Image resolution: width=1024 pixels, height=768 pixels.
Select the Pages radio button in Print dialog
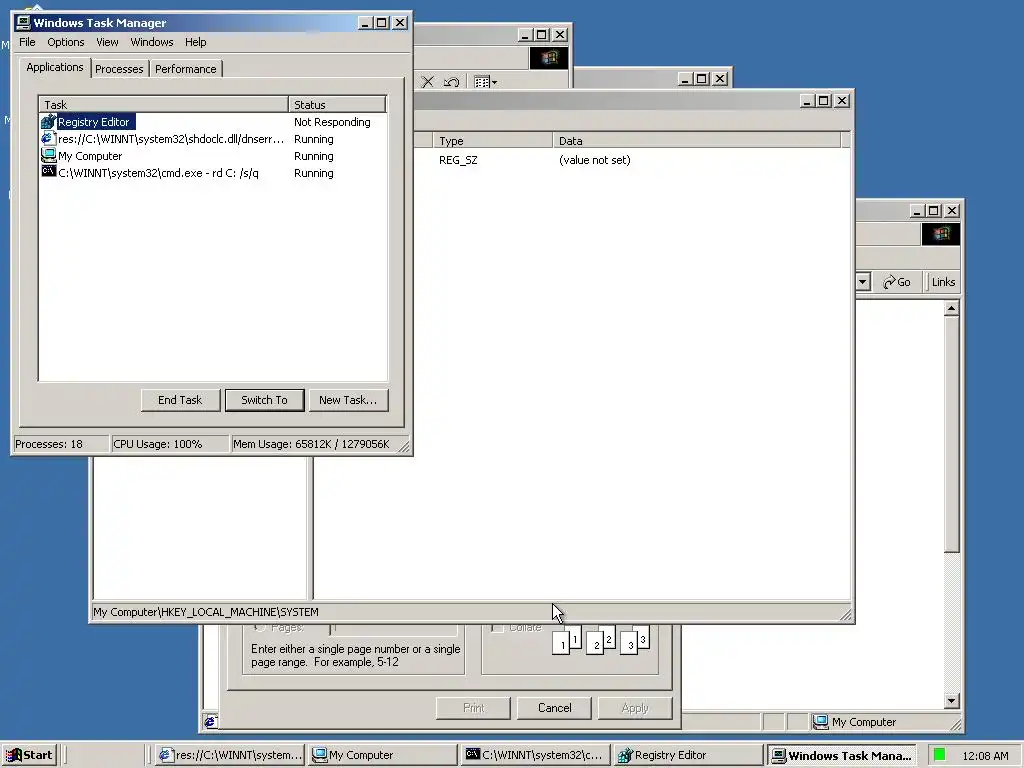[259, 628]
